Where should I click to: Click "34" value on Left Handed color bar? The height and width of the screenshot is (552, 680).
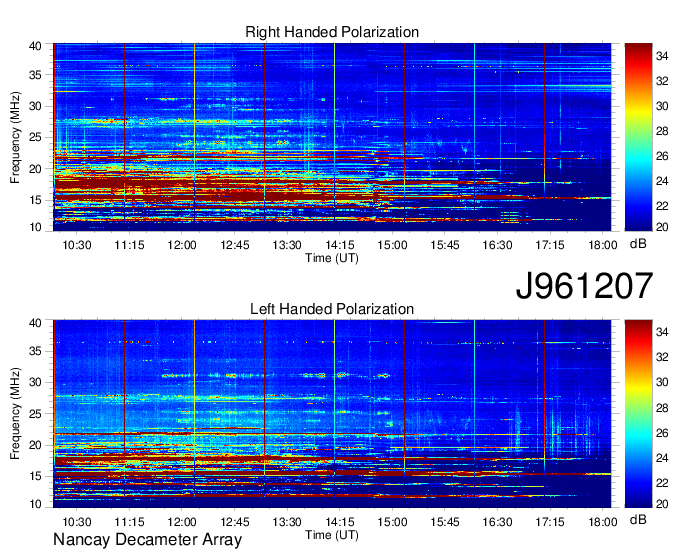662,332
